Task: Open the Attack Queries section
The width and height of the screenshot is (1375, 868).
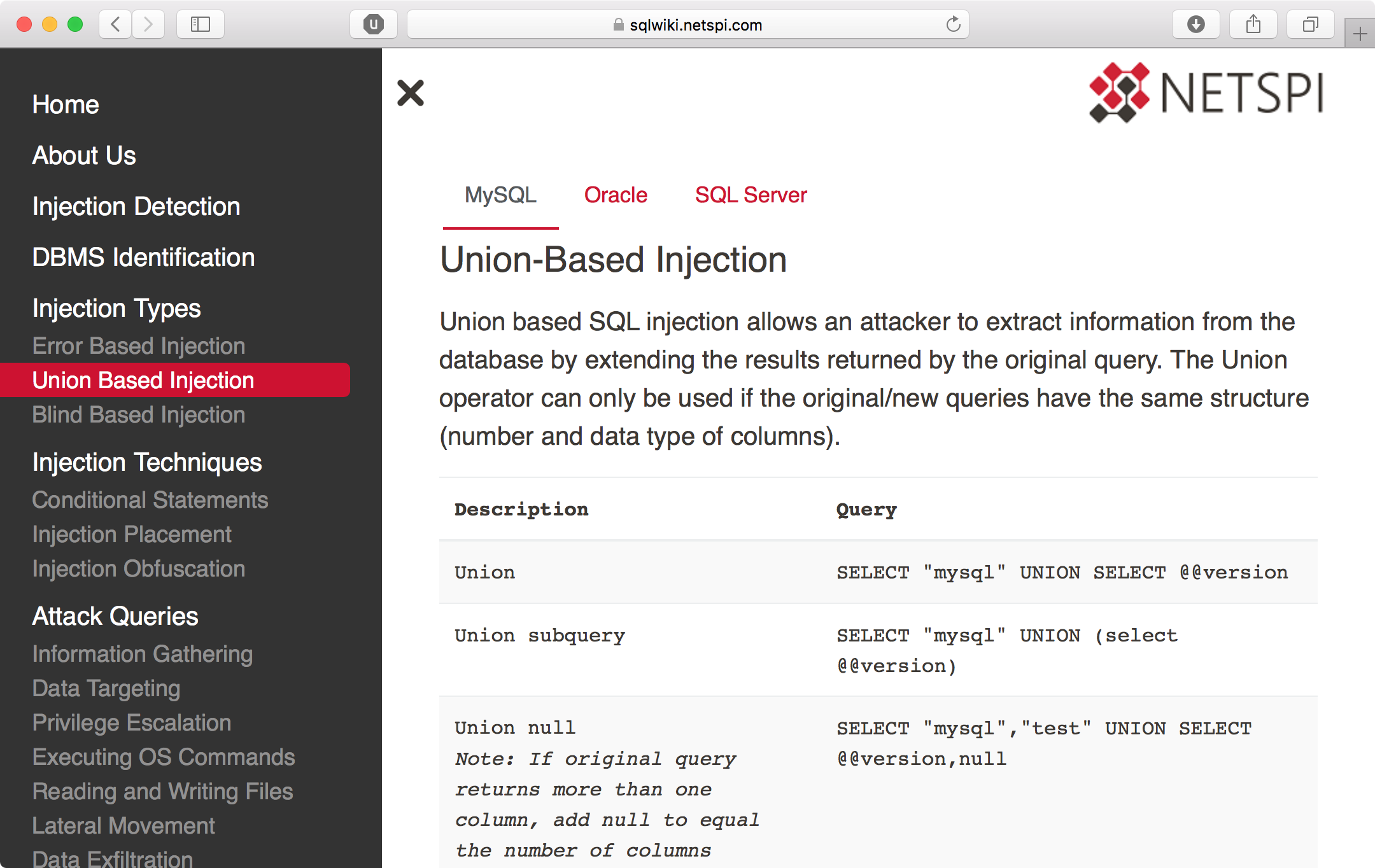Action: click(x=115, y=616)
